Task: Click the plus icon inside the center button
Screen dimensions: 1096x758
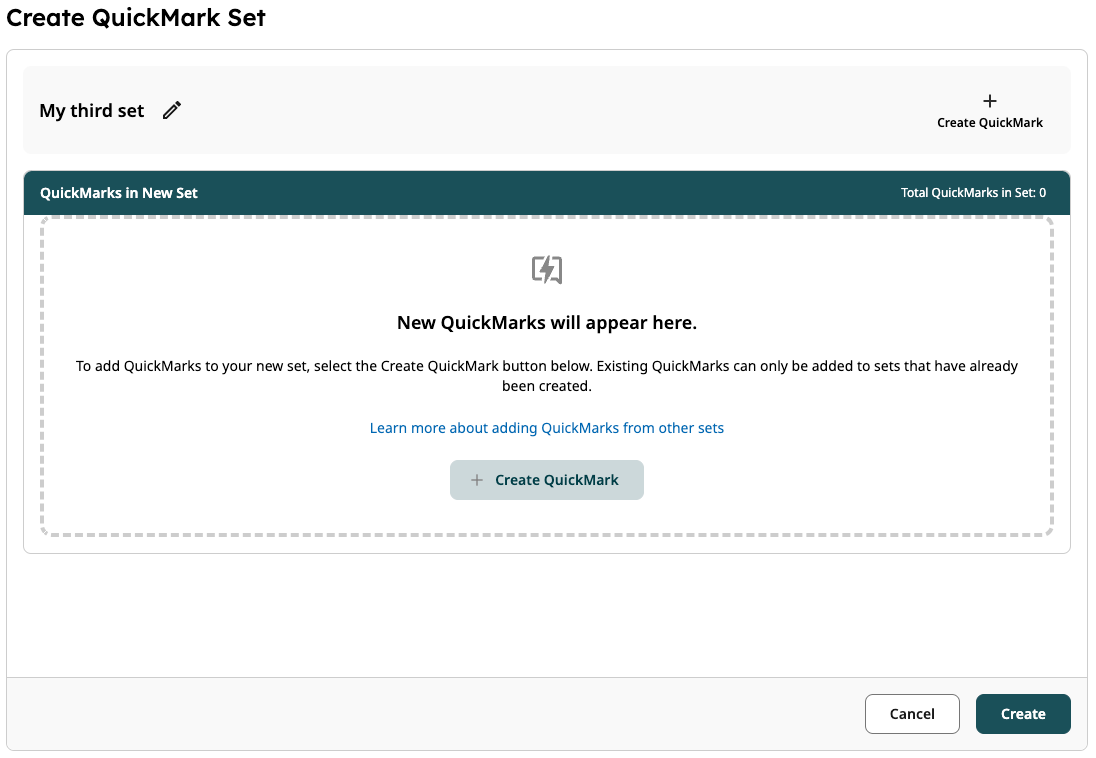Action: click(x=477, y=480)
